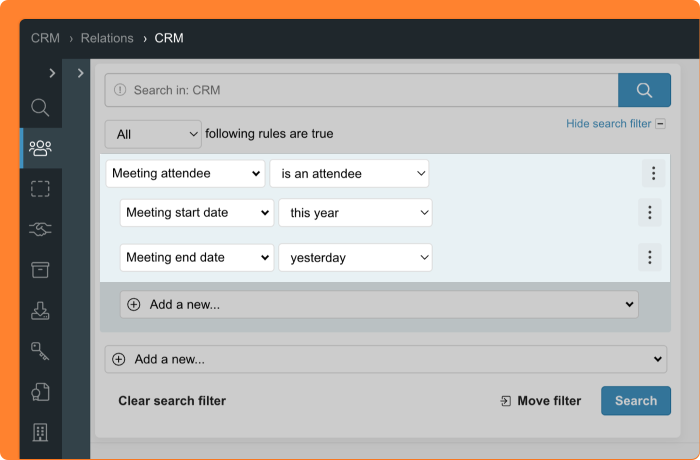Open the yesterday value dropdown
This screenshot has height=460, width=700.
point(355,257)
